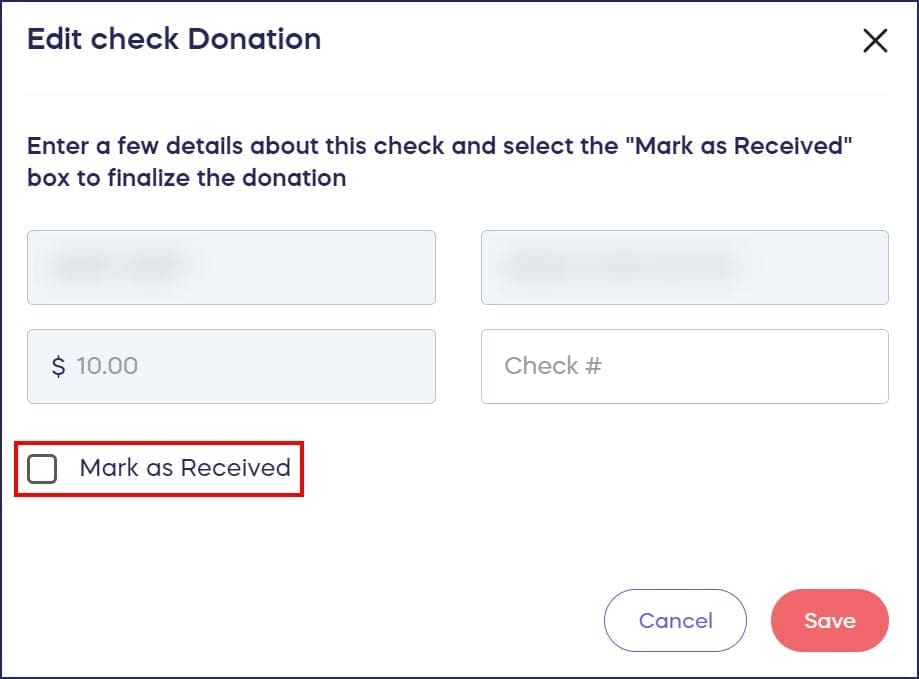
Task: Click the X icon in the dialog corner
Action: tap(875, 41)
